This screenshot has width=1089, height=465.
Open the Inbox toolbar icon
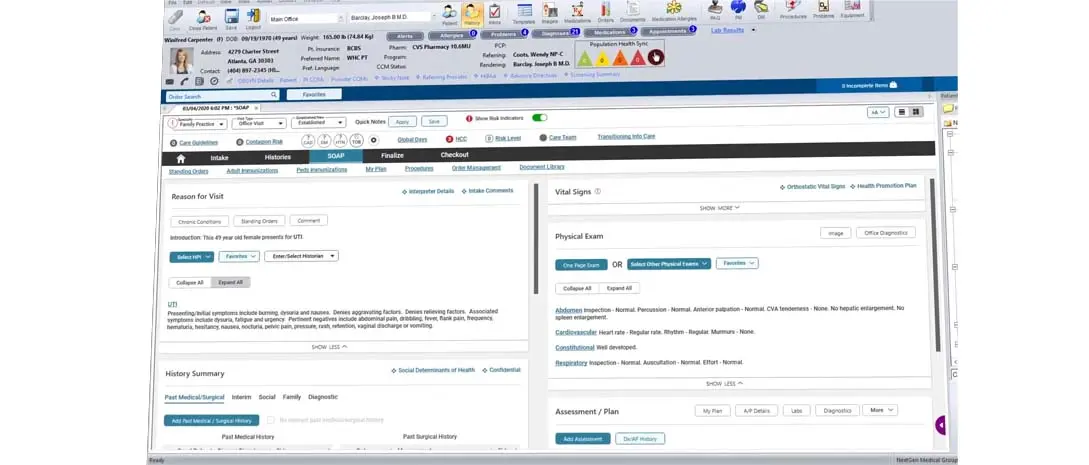point(494,14)
